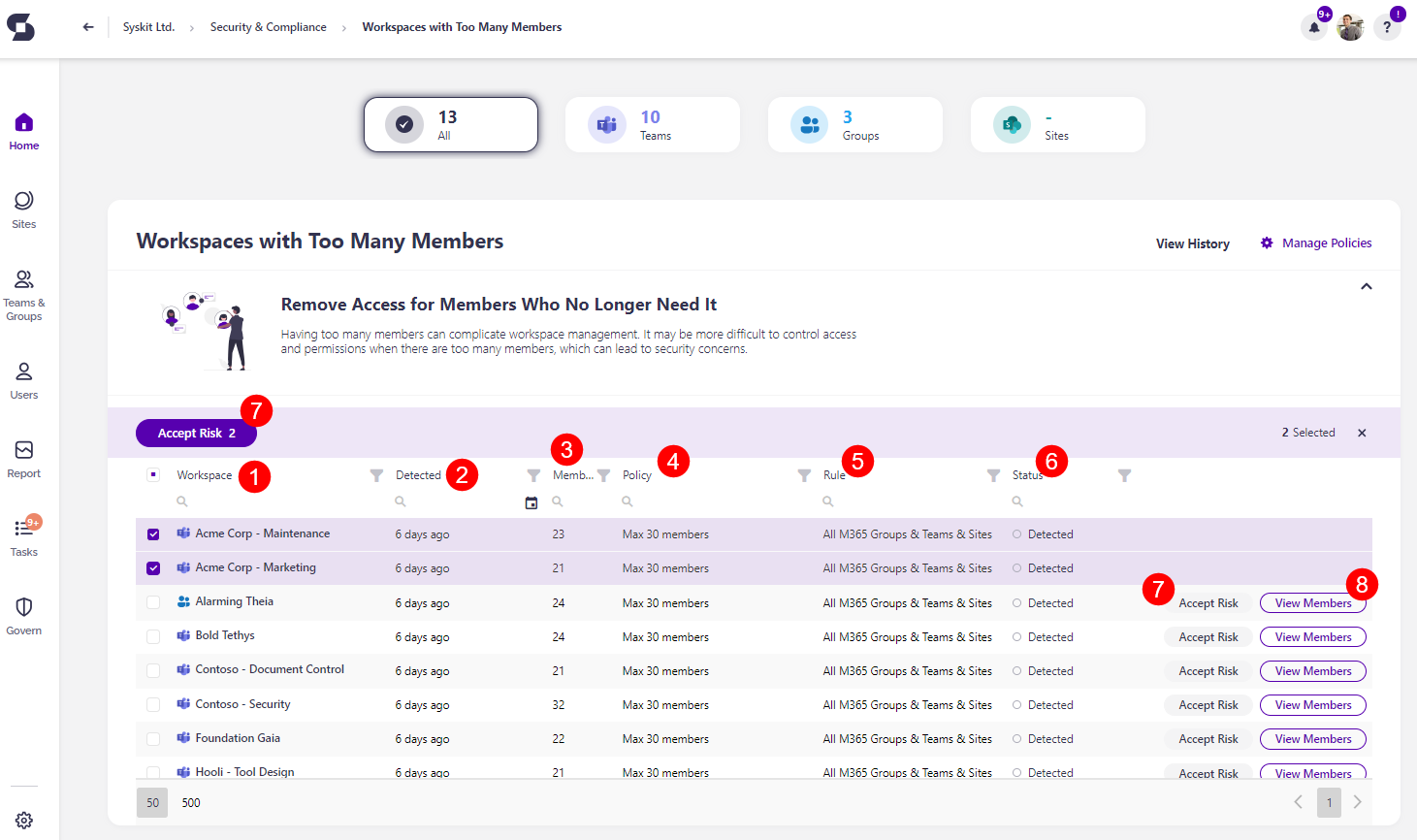
Task: Set page size to 500
Action: click(191, 803)
